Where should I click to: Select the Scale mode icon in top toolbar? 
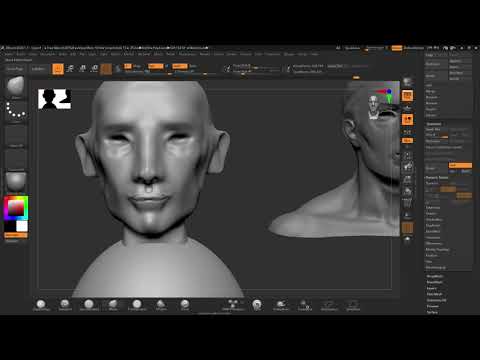click(x=82, y=69)
